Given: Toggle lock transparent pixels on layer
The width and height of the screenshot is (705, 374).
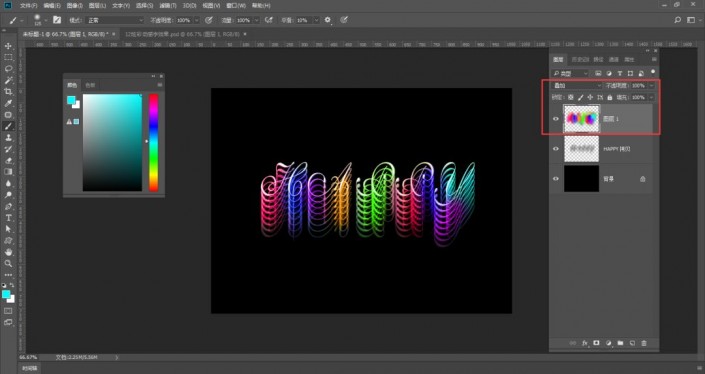Looking at the screenshot, I should (x=571, y=97).
